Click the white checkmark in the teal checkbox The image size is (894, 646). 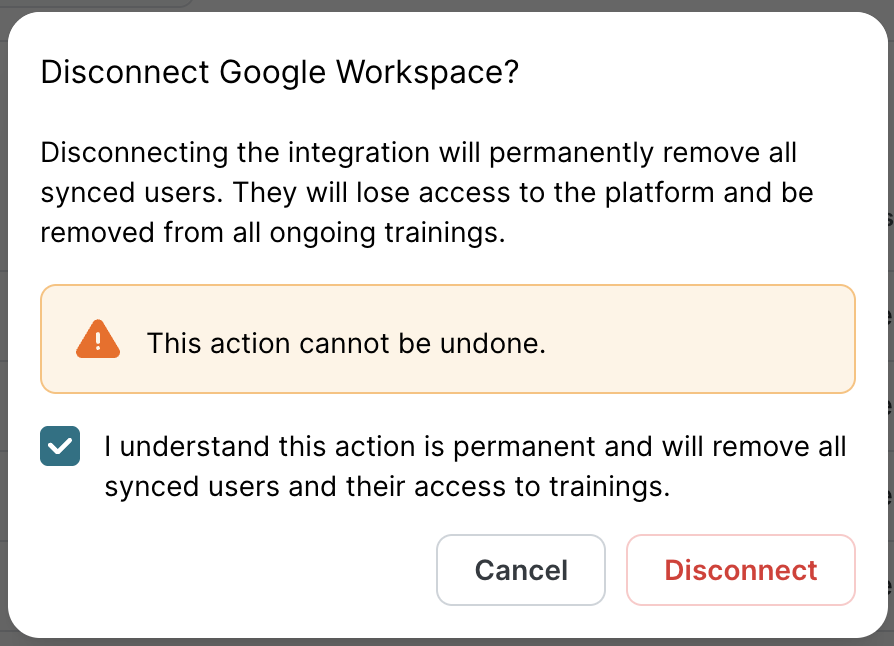click(60, 446)
